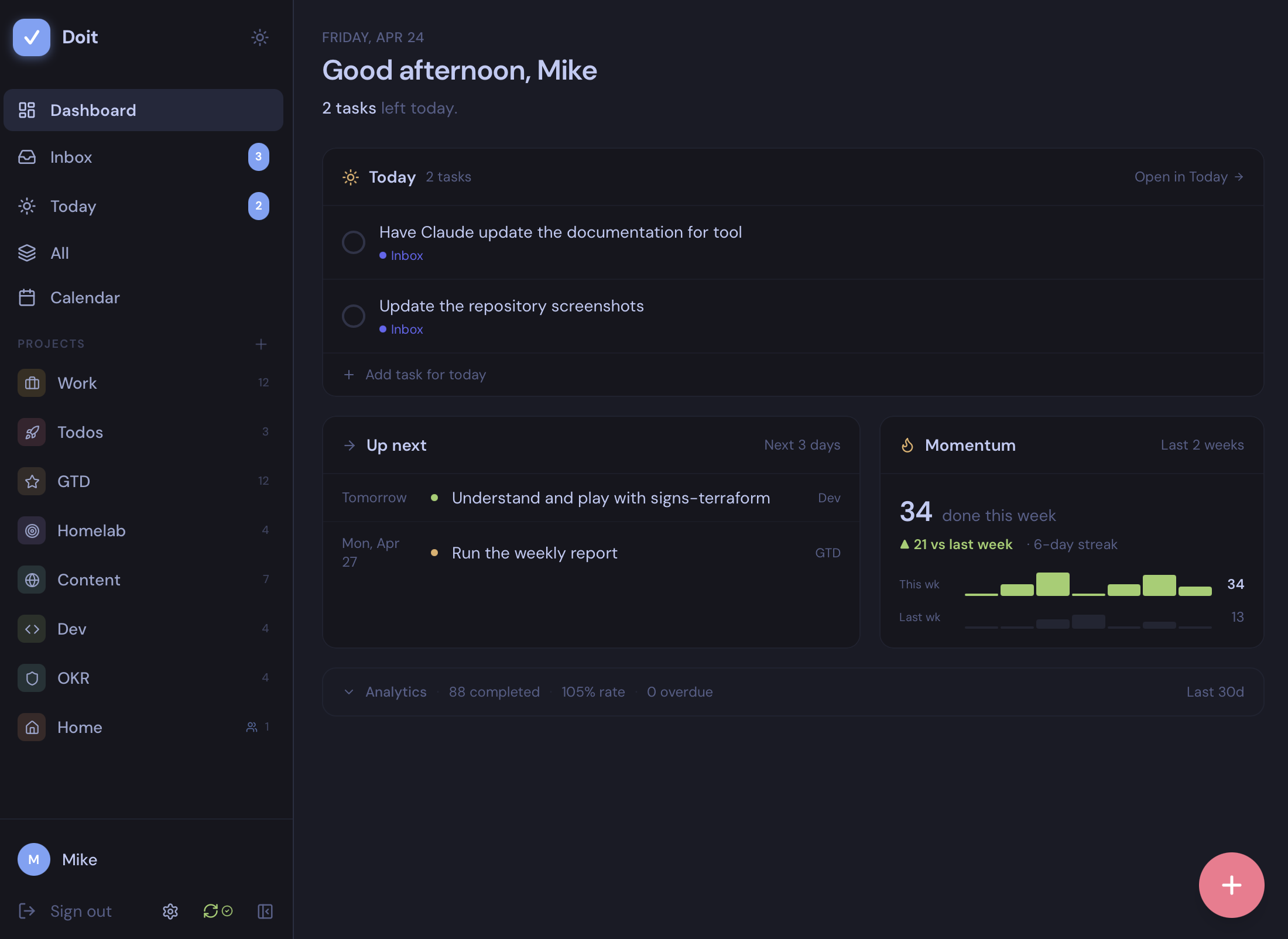Complete 'Have Claude update the documentation' task

coord(354,242)
